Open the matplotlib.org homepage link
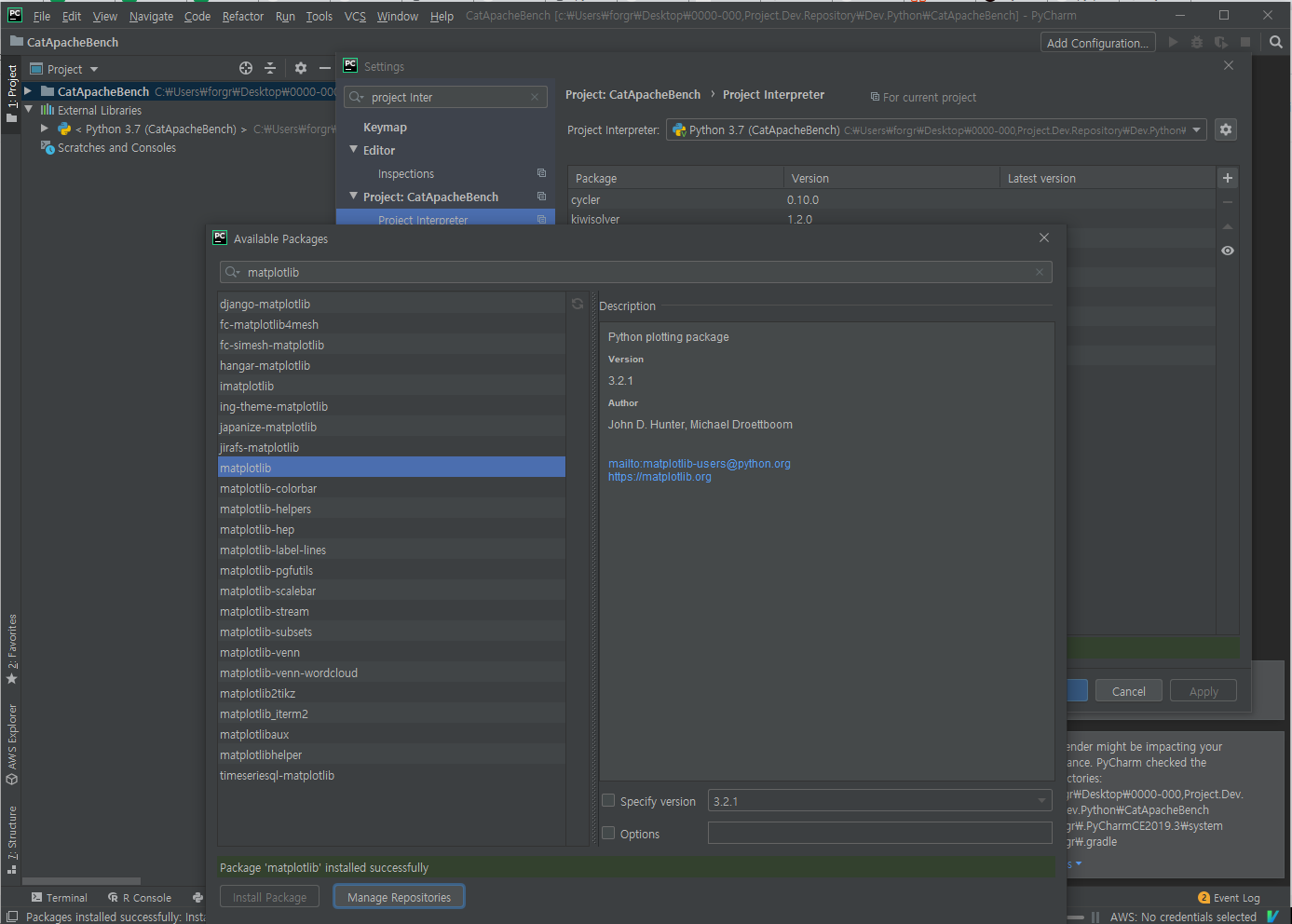The width and height of the screenshot is (1292, 924). (660, 477)
